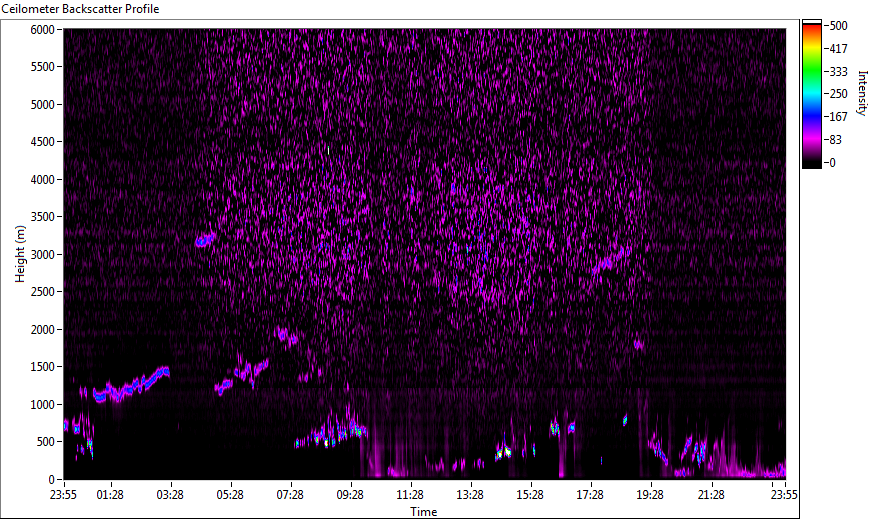Screen dimensions: 872x519
Task: Click the Intensity legend label
Action: tap(863, 92)
